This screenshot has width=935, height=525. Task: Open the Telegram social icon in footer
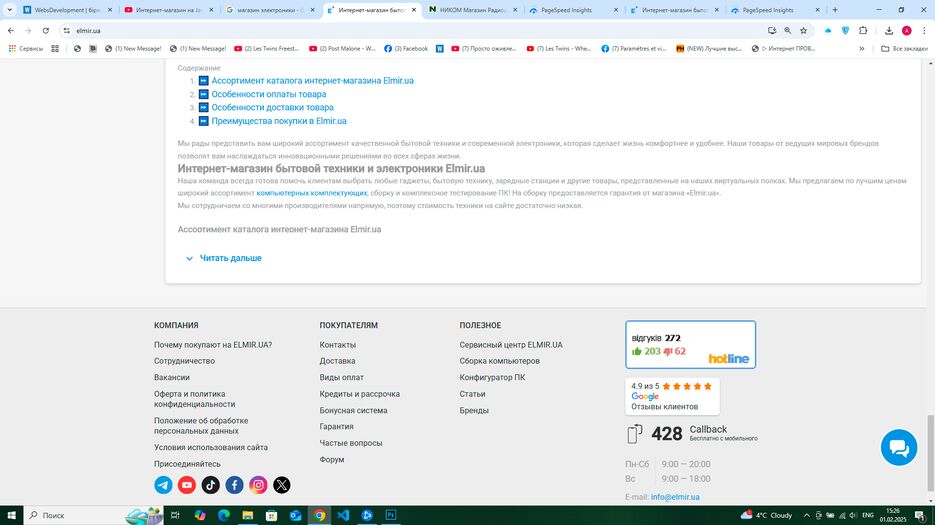tap(163, 485)
